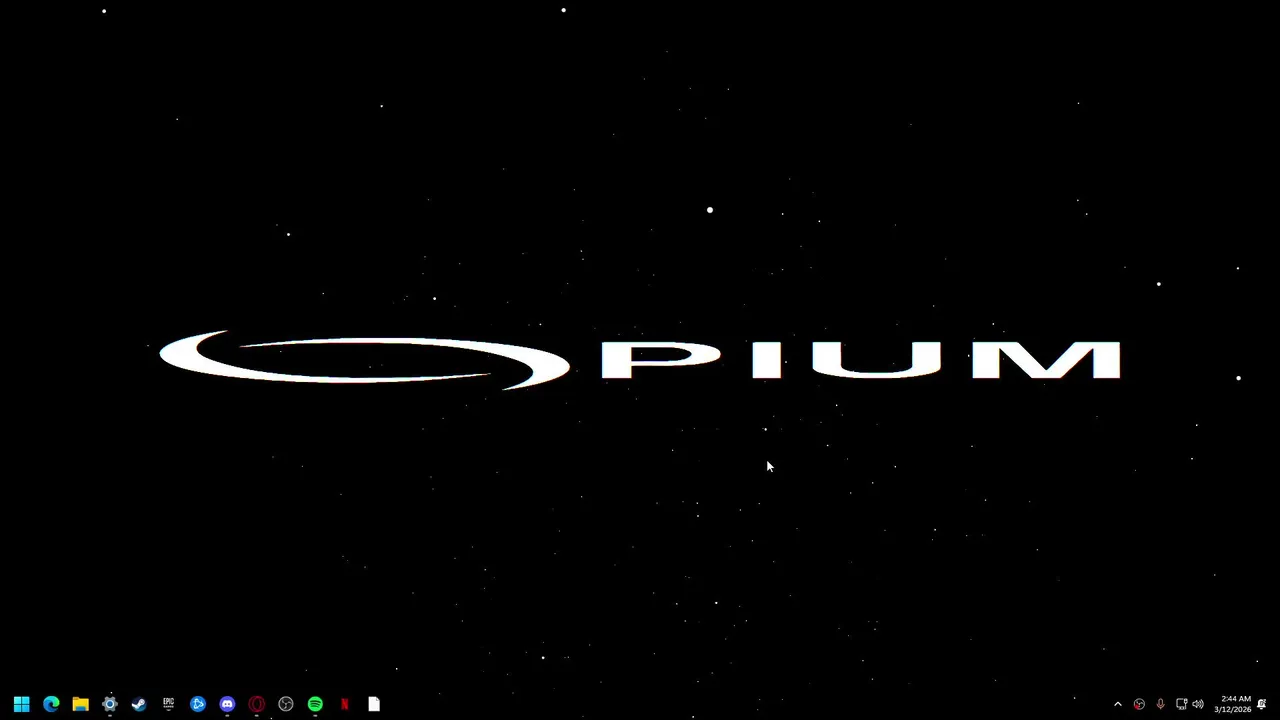Screen dimensions: 1280x720
Task: Open the clock showing 2:44 AM
Action: [x=1233, y=704]
